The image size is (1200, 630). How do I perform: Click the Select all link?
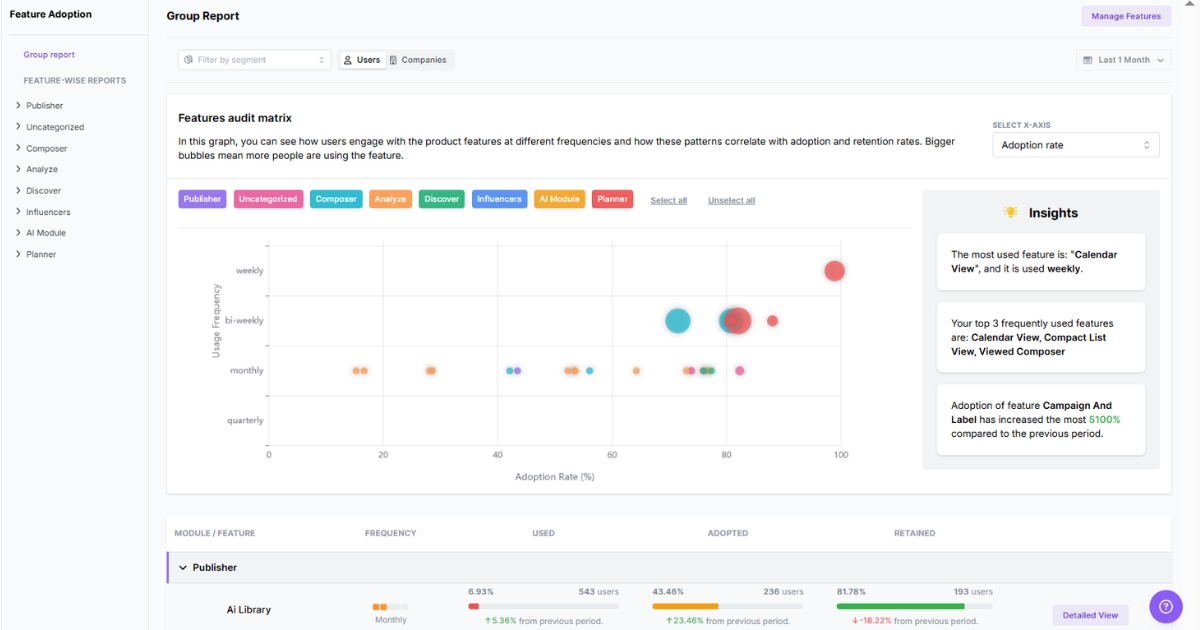[668, 199]
